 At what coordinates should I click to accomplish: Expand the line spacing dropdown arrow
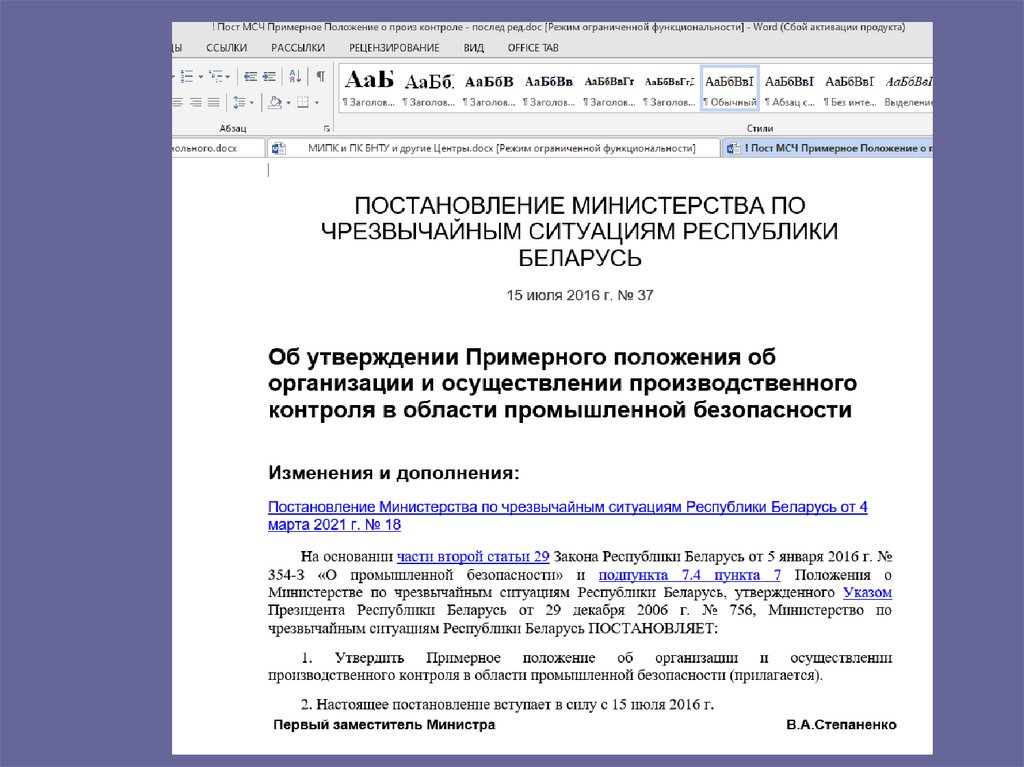point(251,102)
